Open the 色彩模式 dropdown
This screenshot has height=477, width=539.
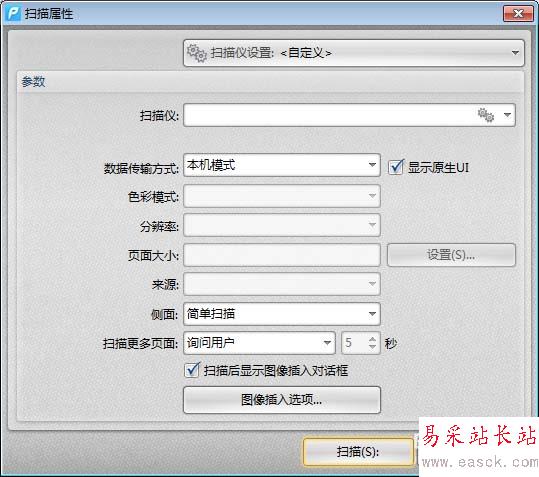[x=282, y=196]
